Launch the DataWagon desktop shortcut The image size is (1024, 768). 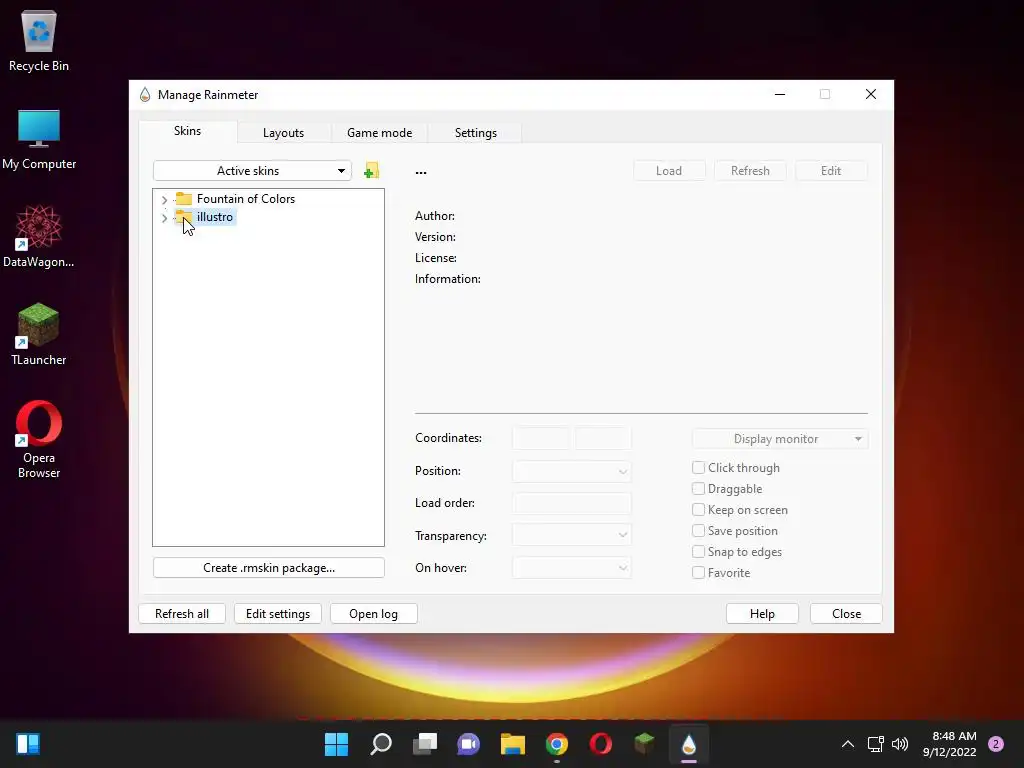[x=39, y=236]
